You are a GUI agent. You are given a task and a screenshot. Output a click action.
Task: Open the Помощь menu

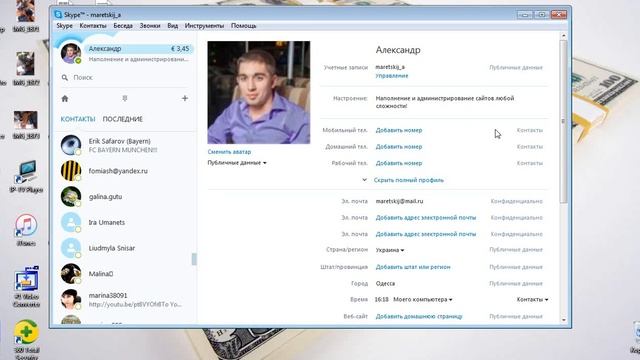pos(244,26)
